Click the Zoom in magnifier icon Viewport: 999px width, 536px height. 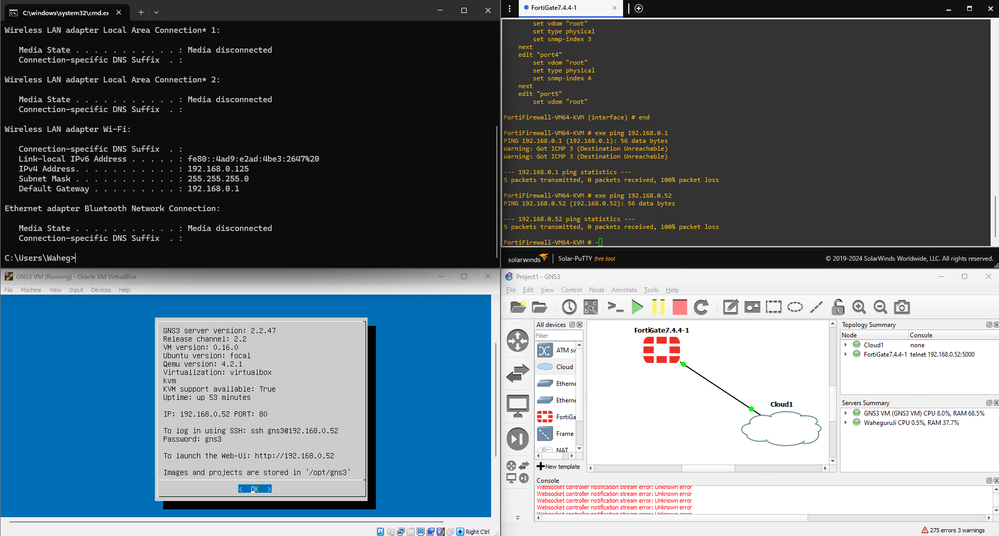[859, 307]
